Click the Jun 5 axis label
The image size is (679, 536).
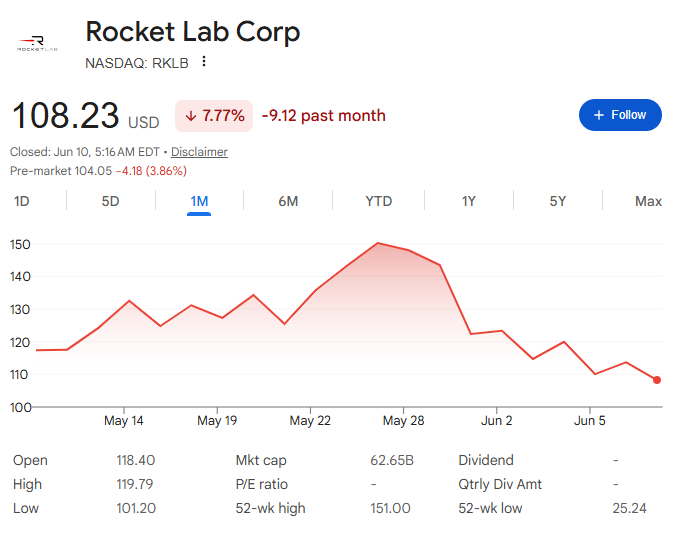[x=590, y=421]
